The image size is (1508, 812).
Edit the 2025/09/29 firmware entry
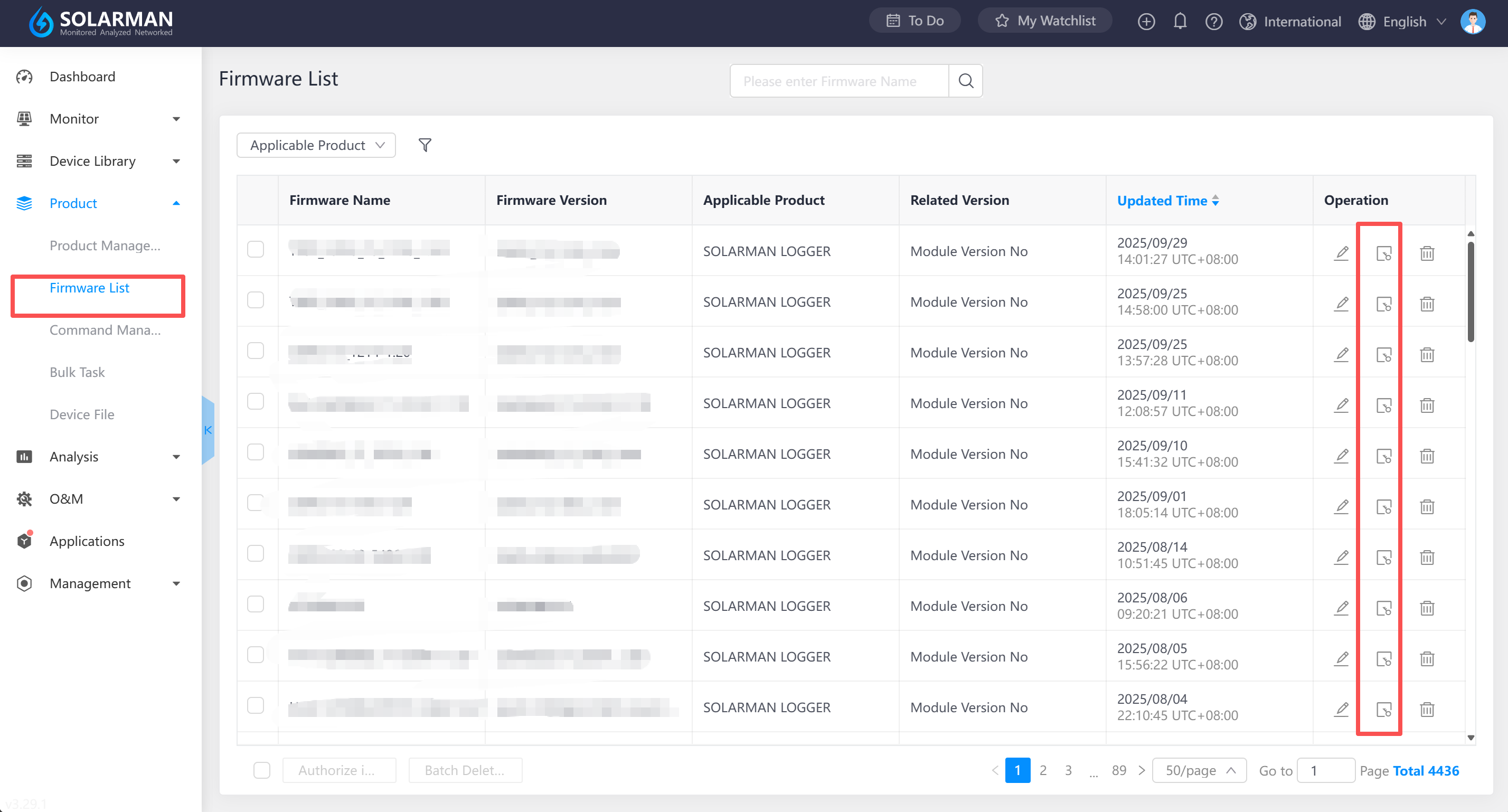1341,253
